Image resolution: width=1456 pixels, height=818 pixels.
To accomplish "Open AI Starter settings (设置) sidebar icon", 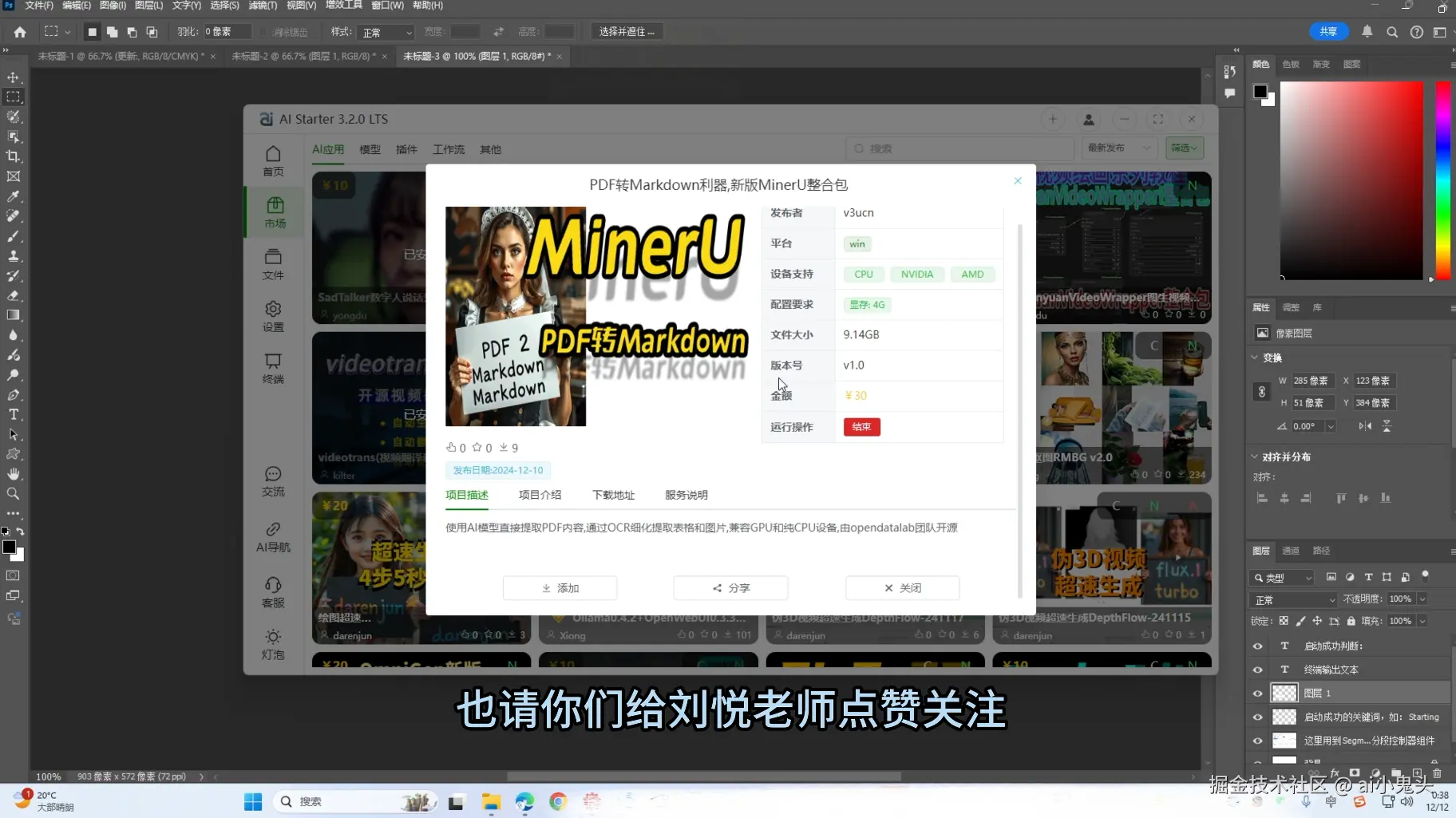I will click(273, 316).
